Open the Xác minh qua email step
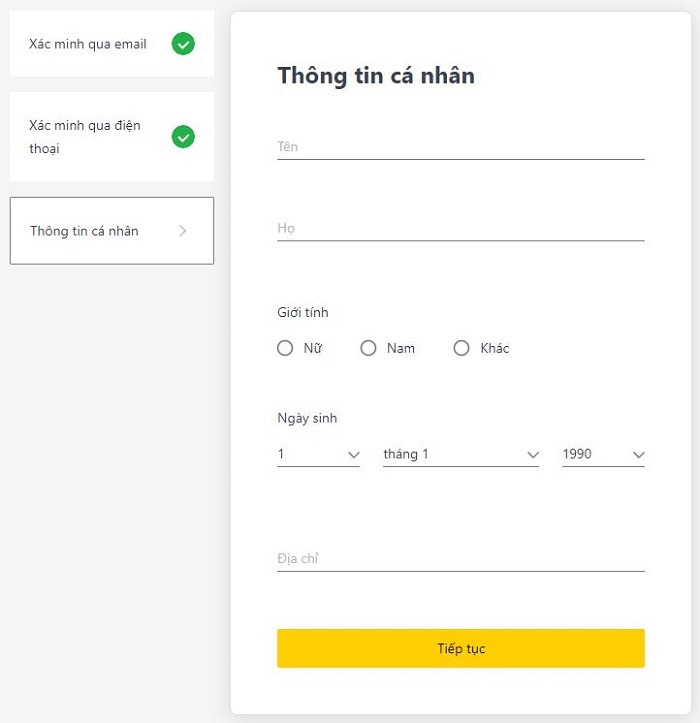The image size is (700, 723). coord(88,44)
